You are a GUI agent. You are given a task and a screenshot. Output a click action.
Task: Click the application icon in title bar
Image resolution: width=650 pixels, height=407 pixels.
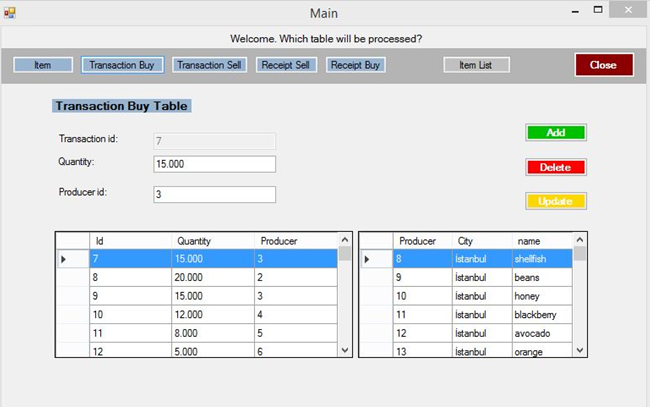(x=10, y=13)
